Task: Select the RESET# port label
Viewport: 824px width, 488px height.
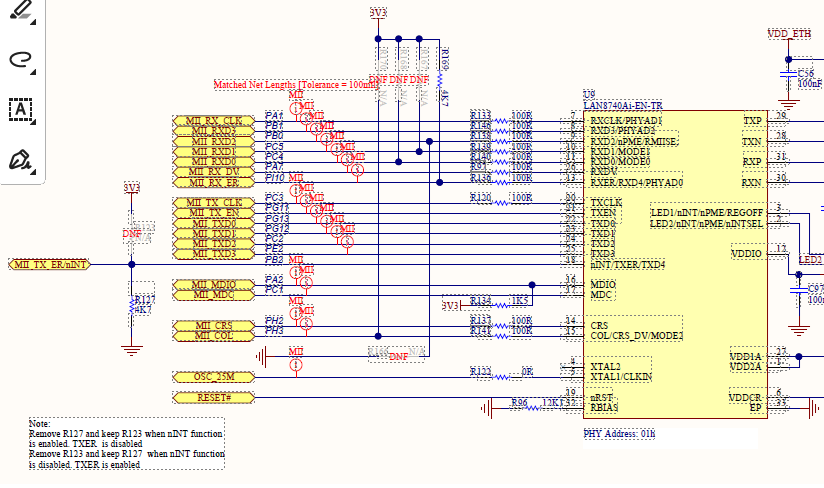Action: (x=213, y=398)
